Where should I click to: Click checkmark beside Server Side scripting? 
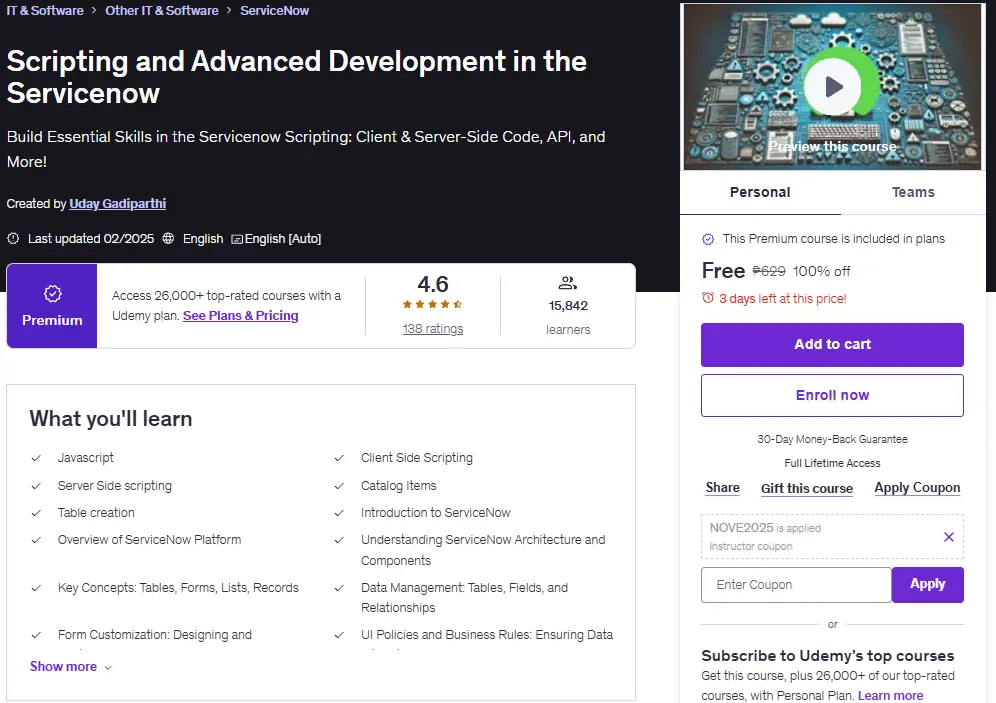(36, 486)
